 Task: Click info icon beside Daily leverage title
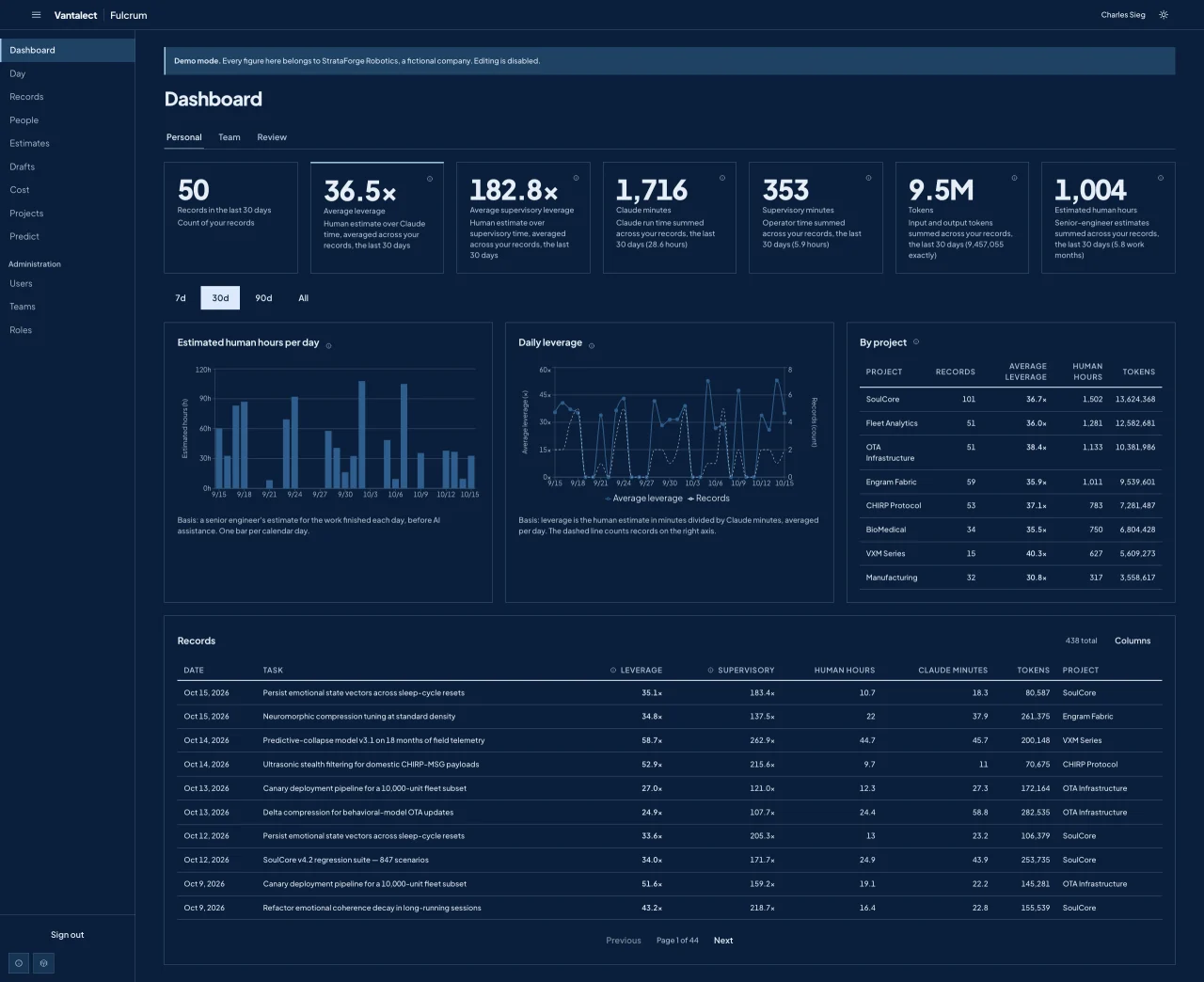[x=592, y=346]
